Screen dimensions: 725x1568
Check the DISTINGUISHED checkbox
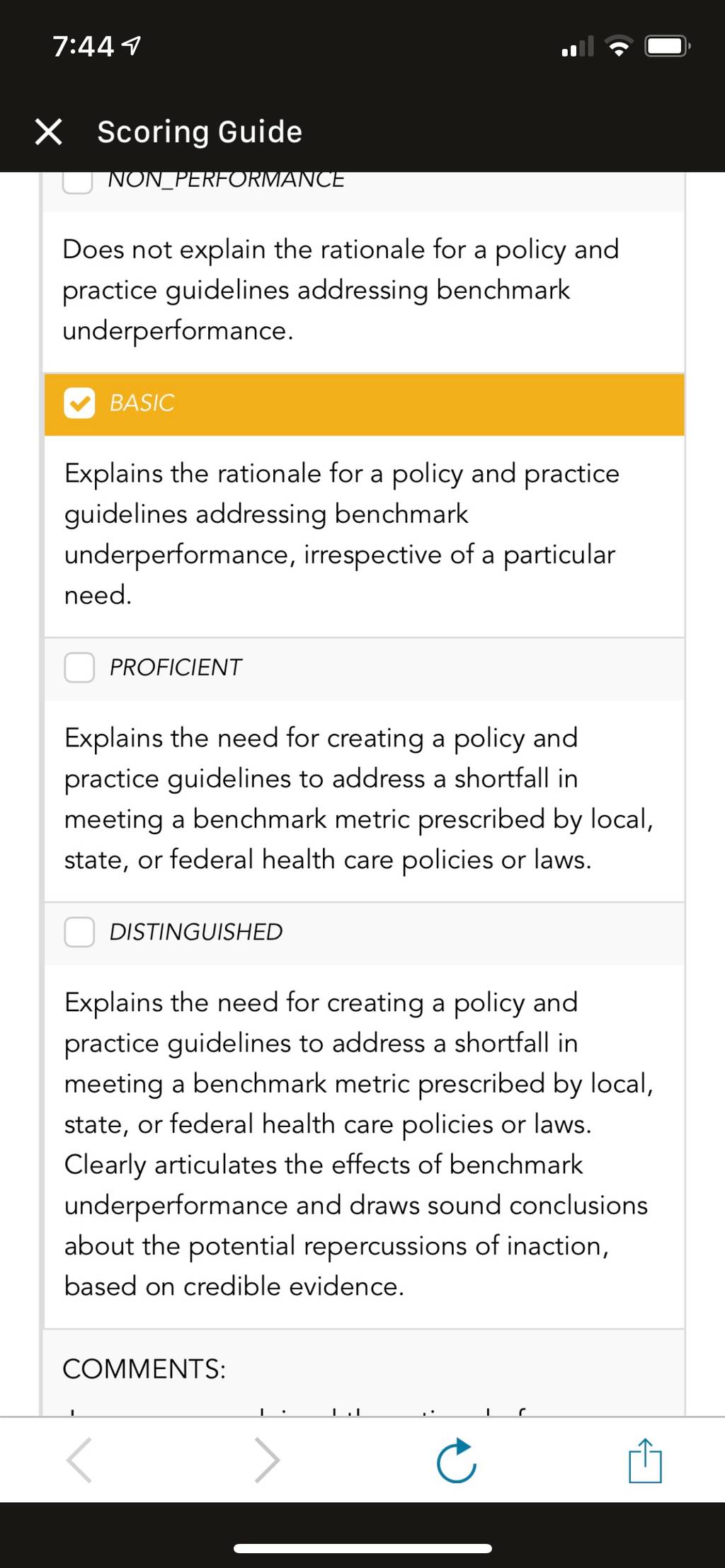point(79,932)
